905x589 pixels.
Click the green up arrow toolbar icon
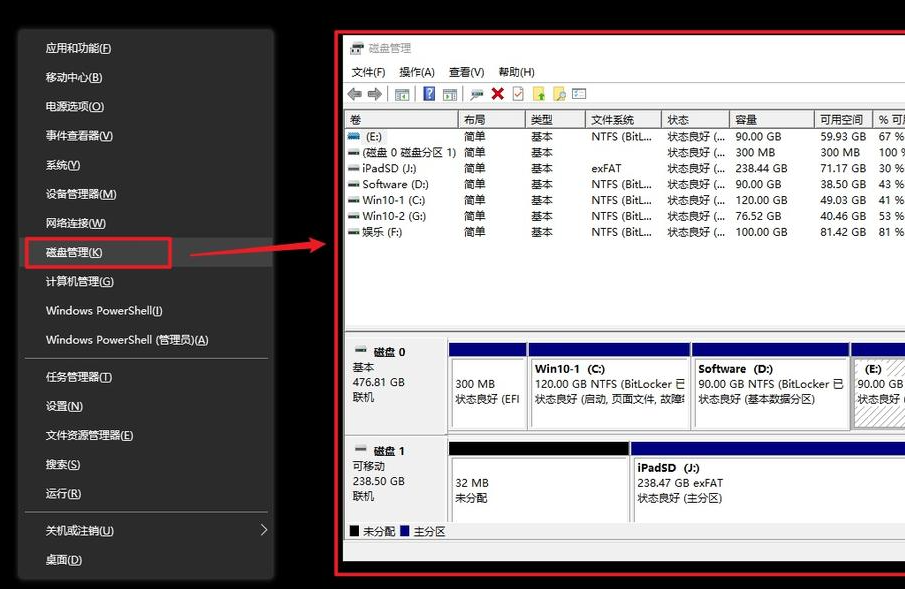coord(539,92)
